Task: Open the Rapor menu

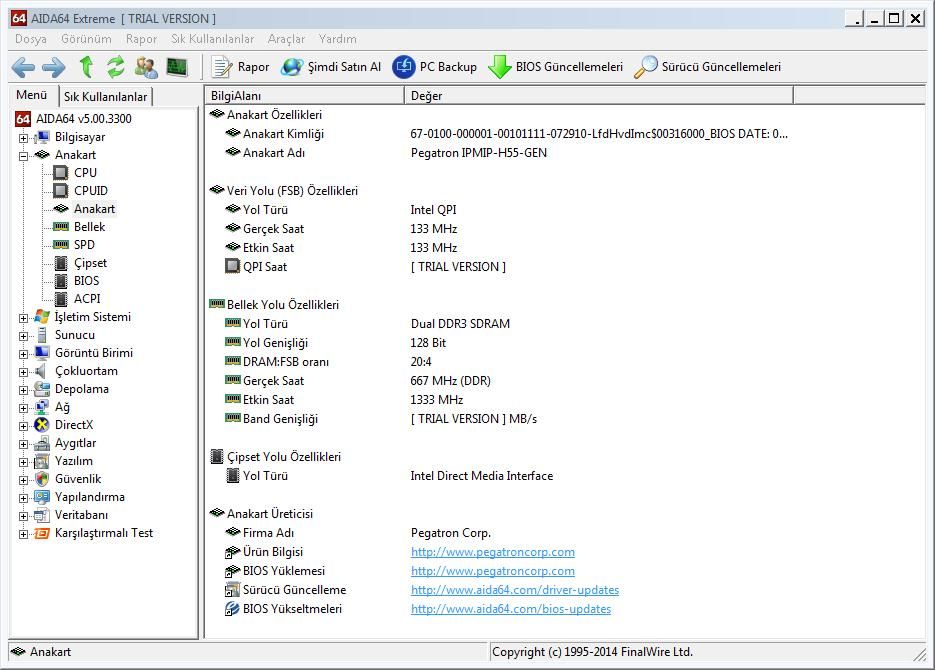Action: pyautogui.click(x=141, y=39)
